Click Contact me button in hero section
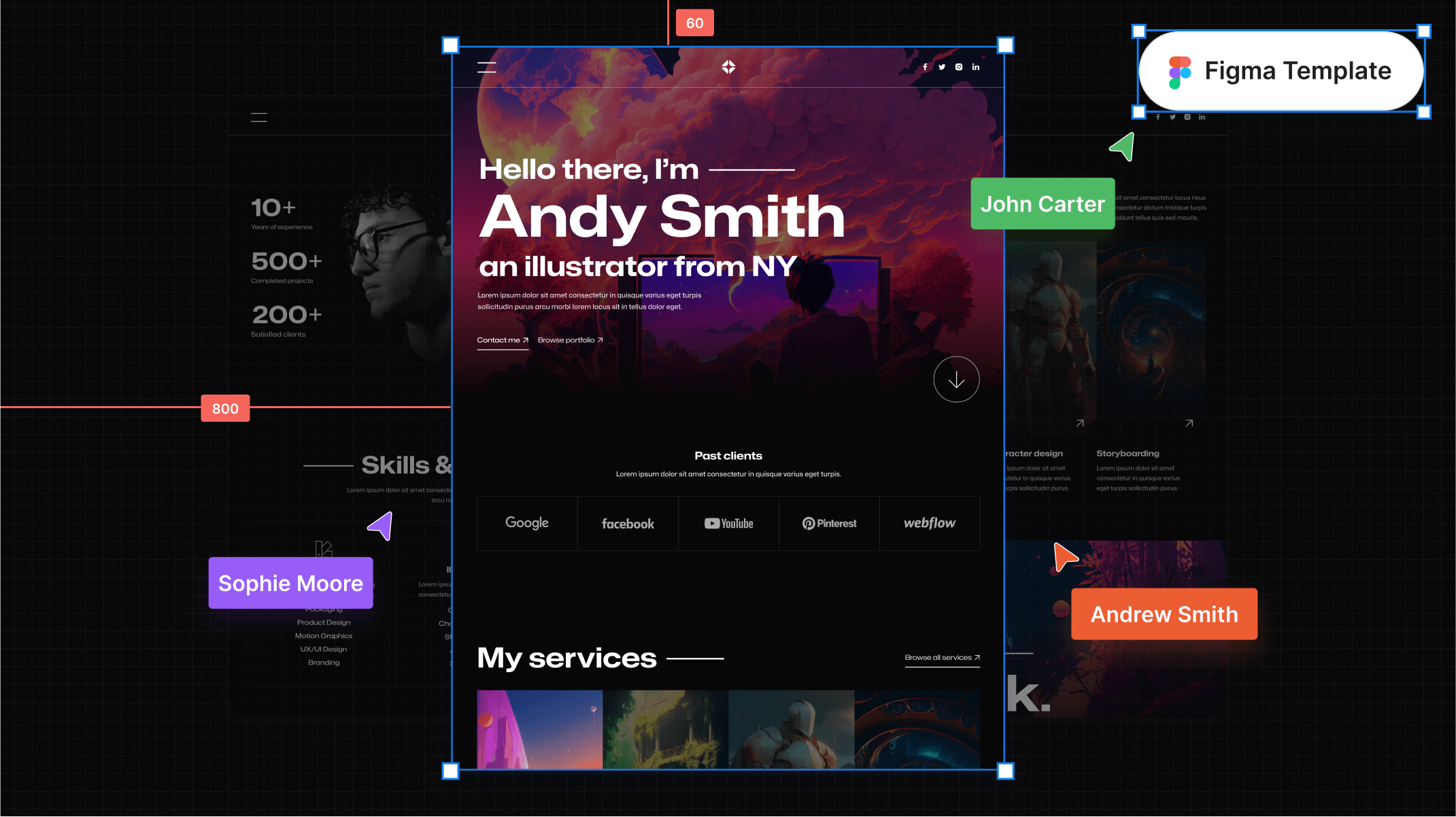1456x817 pixels. point(502,340)
